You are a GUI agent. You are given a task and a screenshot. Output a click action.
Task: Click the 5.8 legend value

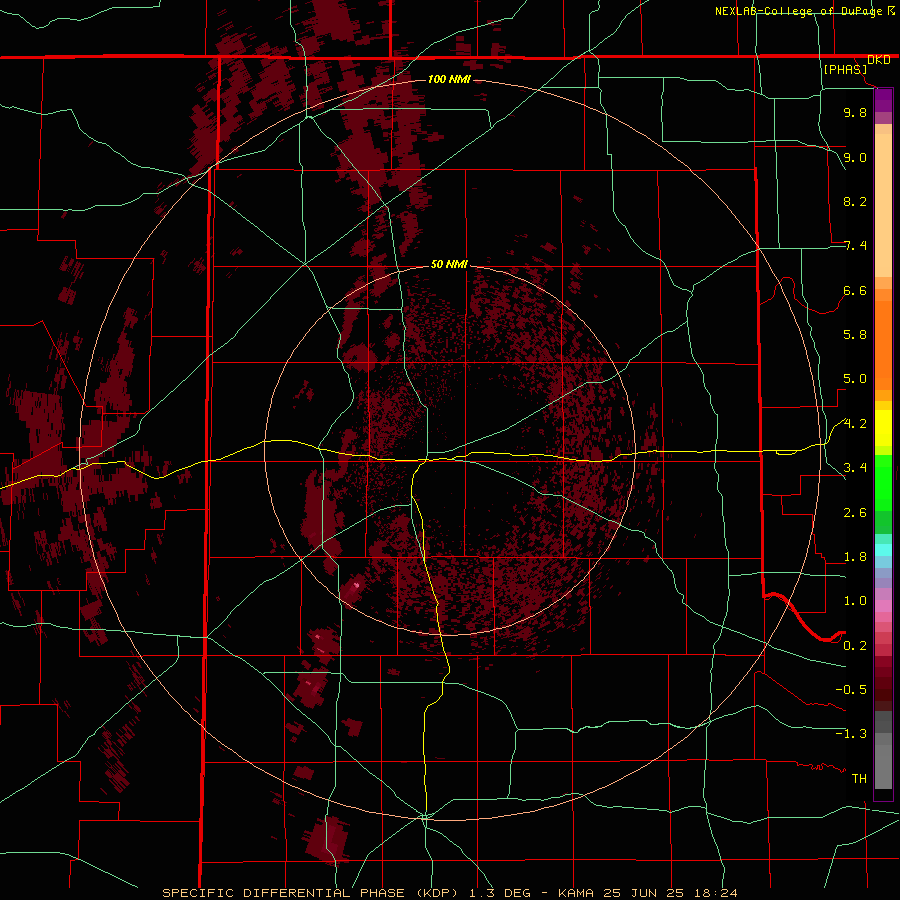(855, 335)
